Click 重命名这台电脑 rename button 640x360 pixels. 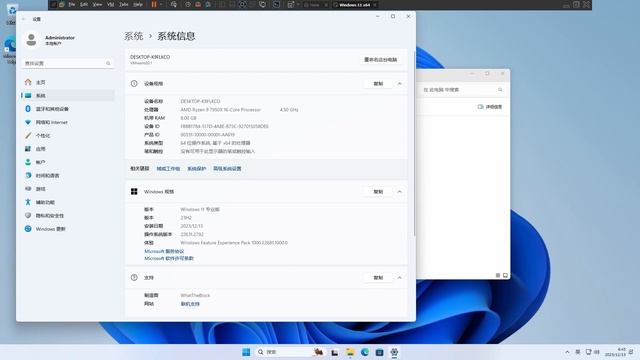click(380, 60)
